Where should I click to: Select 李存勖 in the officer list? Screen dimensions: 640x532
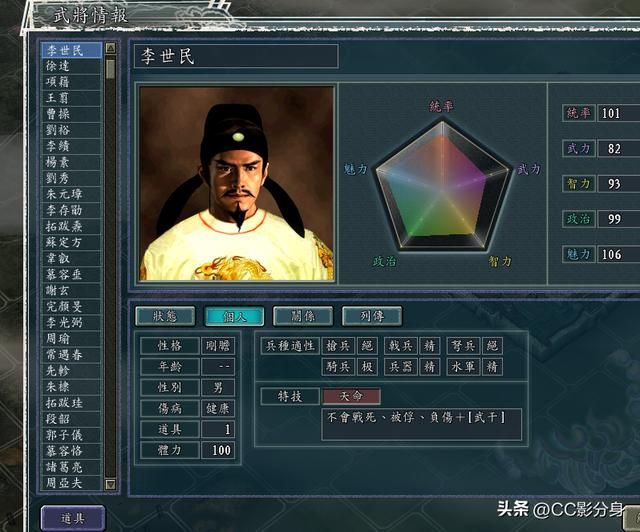click(x=71, y=210)
